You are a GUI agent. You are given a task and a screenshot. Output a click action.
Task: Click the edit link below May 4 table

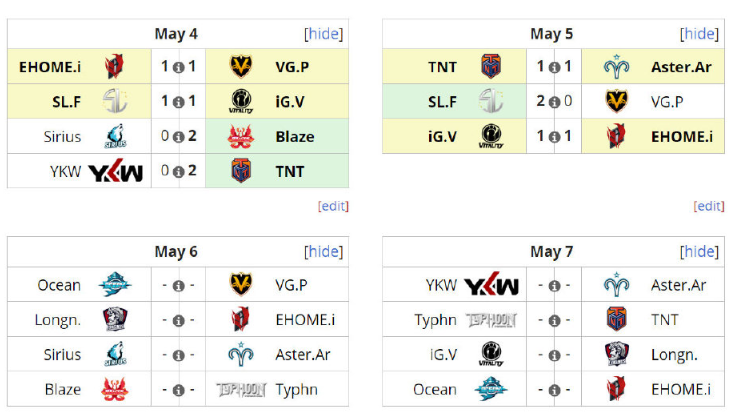click(x=333, y=206)
